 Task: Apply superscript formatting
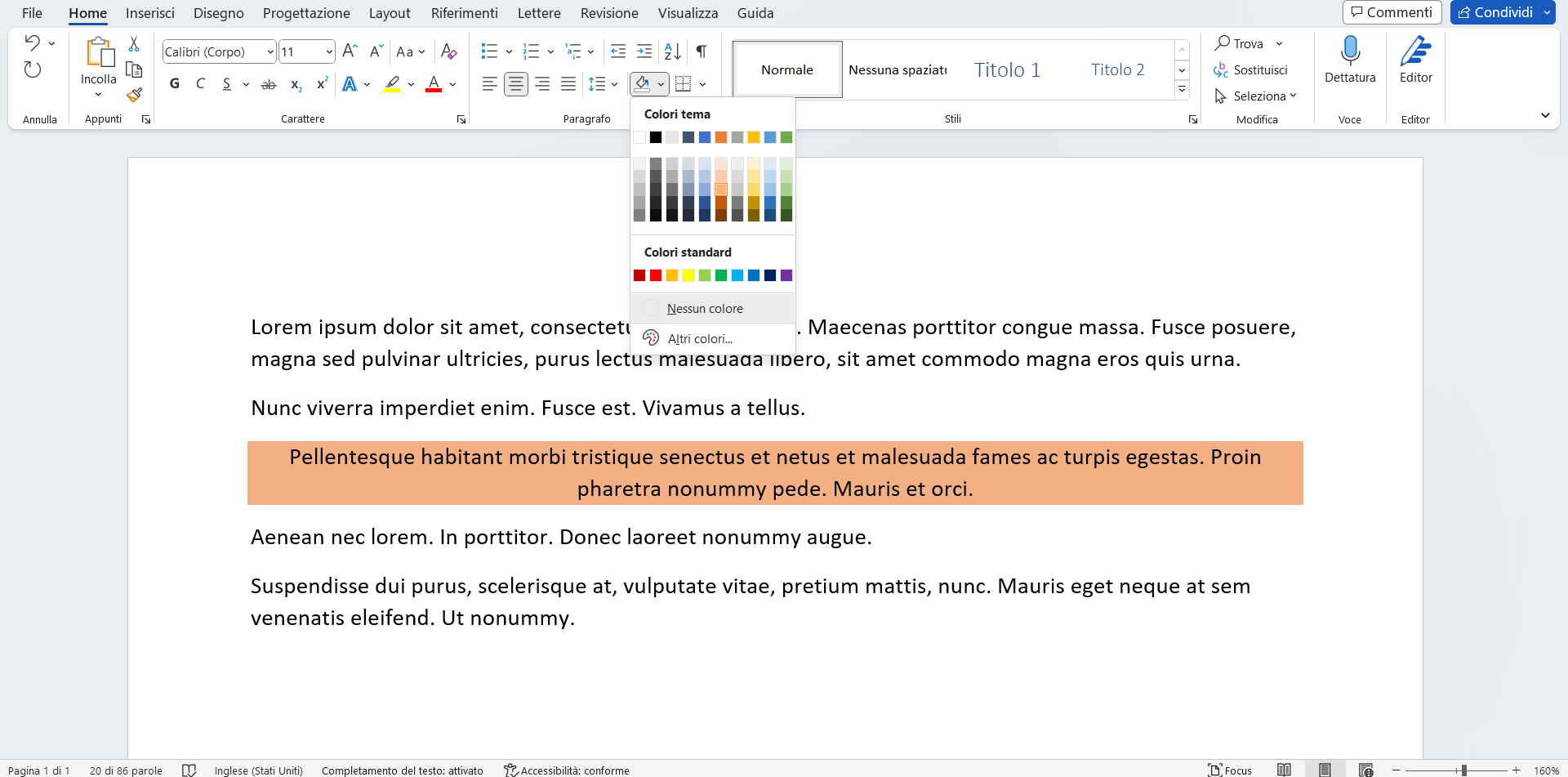click(x=322, y=83)
